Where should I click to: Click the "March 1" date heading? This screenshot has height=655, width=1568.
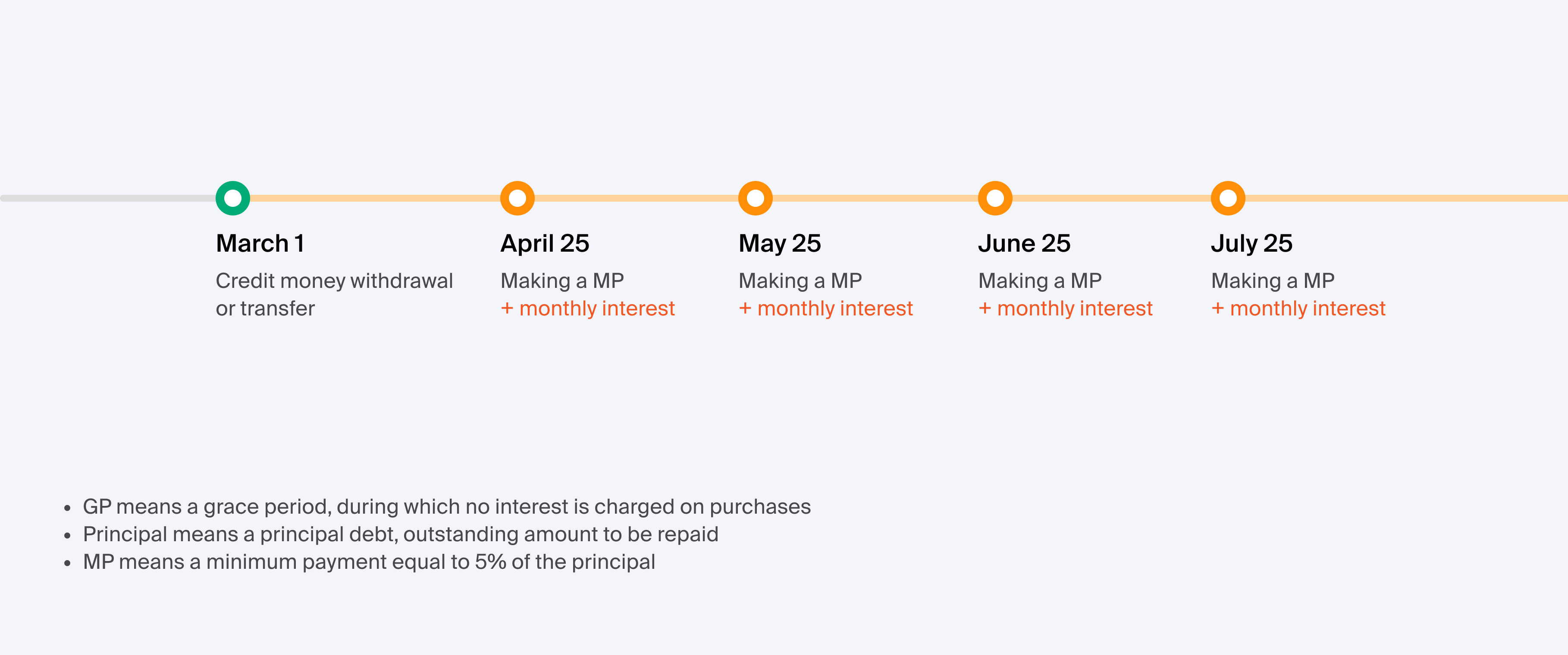pyautogui.click(x=260, y=243)
